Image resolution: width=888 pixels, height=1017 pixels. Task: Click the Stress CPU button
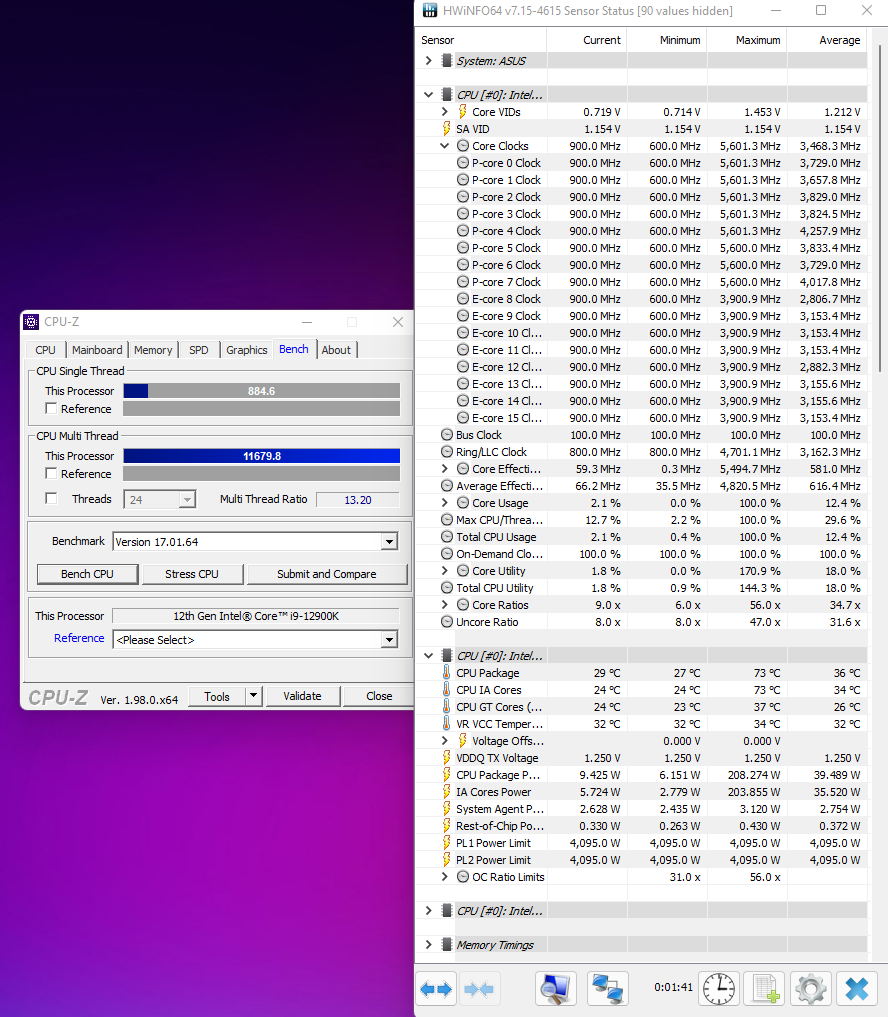click(192, 574)
